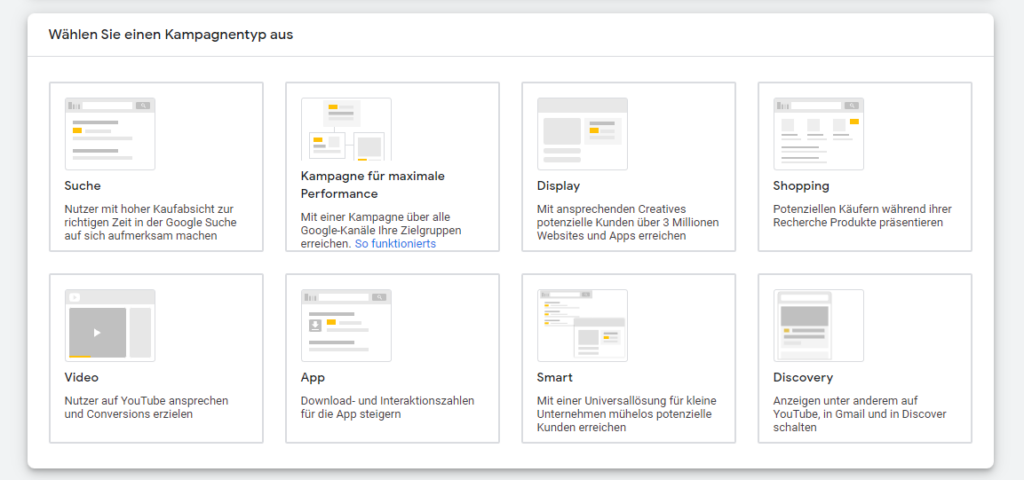The width and height of the screenshot is (1024, 480).
Task: Click description 'Mit ansprechenden Creatives potenzielle Kunden'
Action: (628, 222)
